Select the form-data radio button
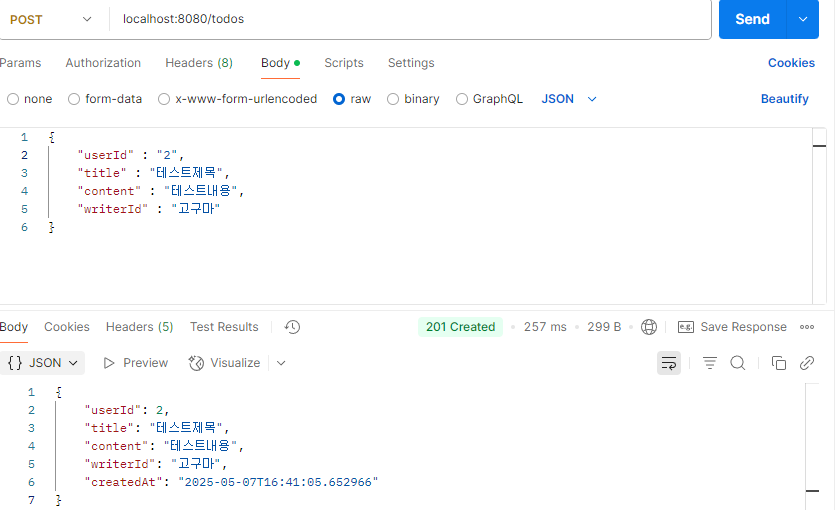Image resolution: width=836 pixels, height=510 pixels. coord(74,99)
